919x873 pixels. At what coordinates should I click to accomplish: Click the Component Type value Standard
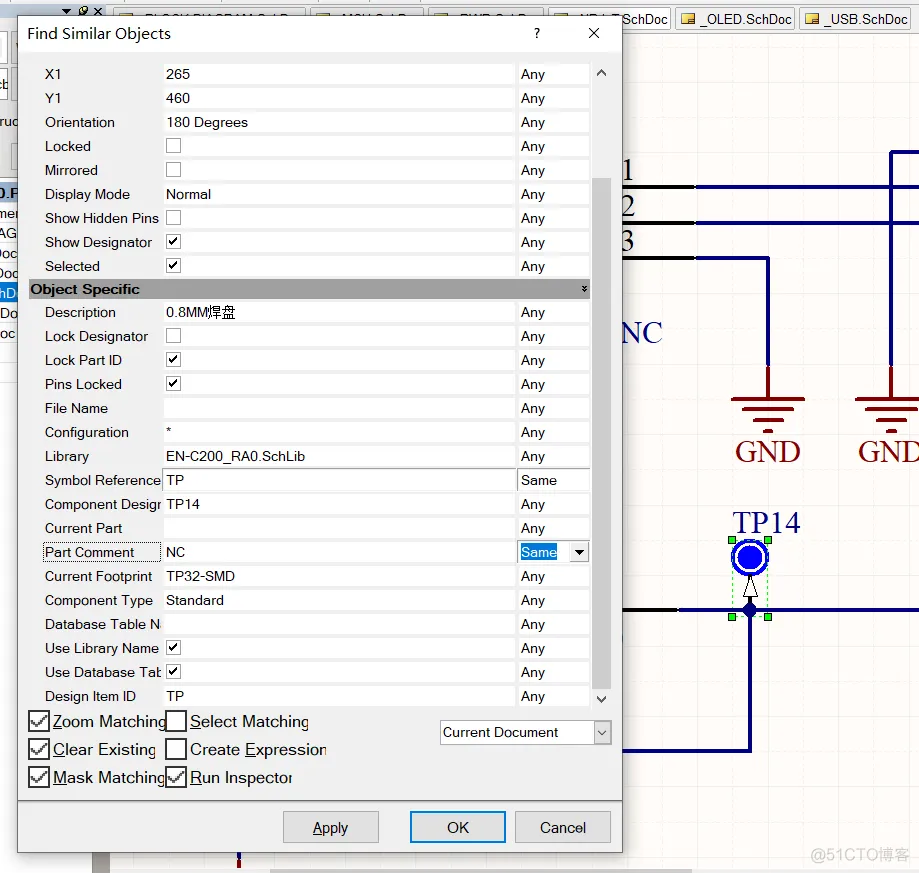pyautogui.click(x=339, y=601)
